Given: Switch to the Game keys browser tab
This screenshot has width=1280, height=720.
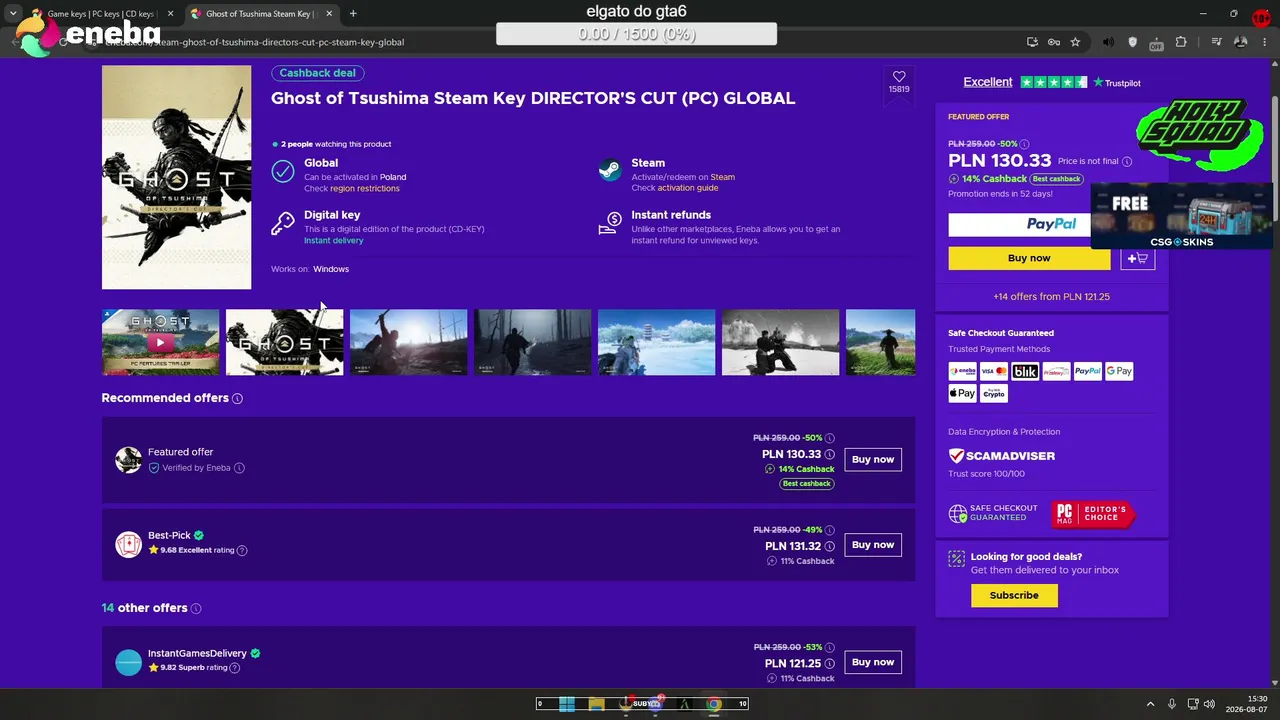Looking at the screenshot, I should point(99,14).
